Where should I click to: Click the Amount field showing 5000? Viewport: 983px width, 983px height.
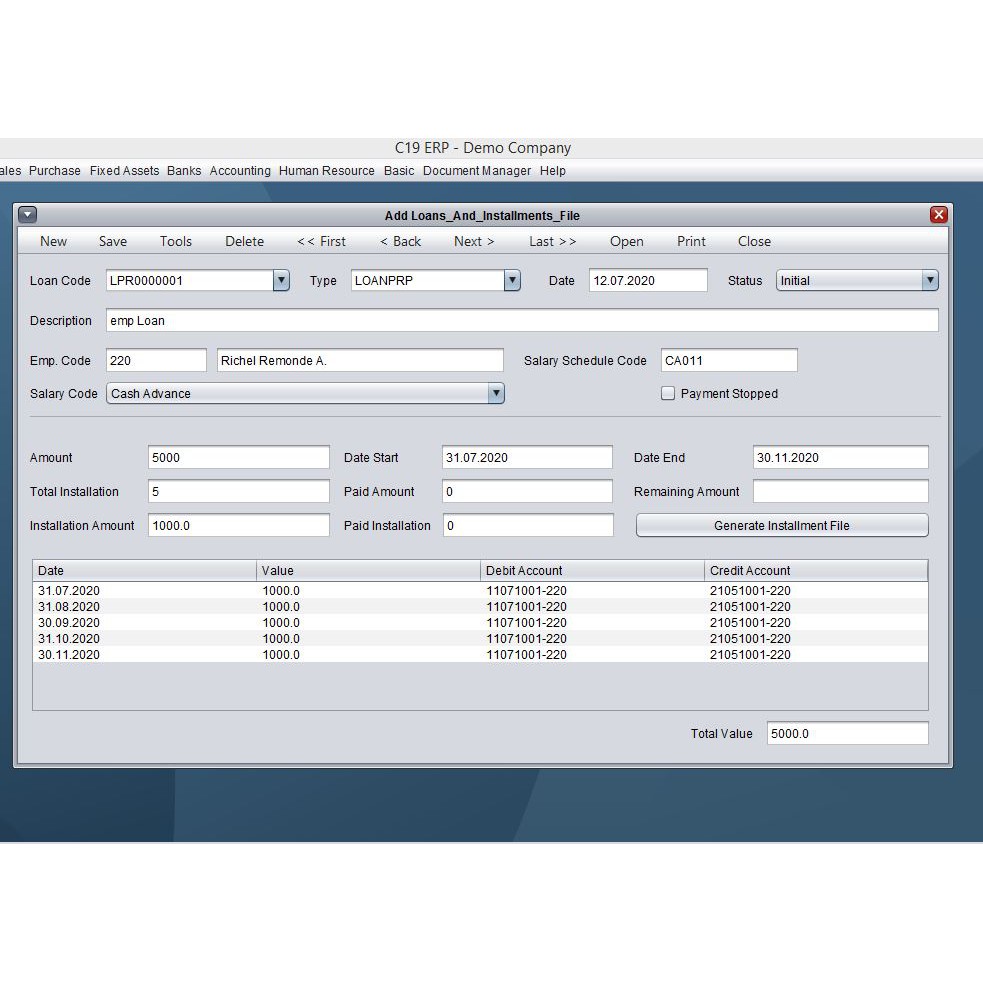coord(239,457)
